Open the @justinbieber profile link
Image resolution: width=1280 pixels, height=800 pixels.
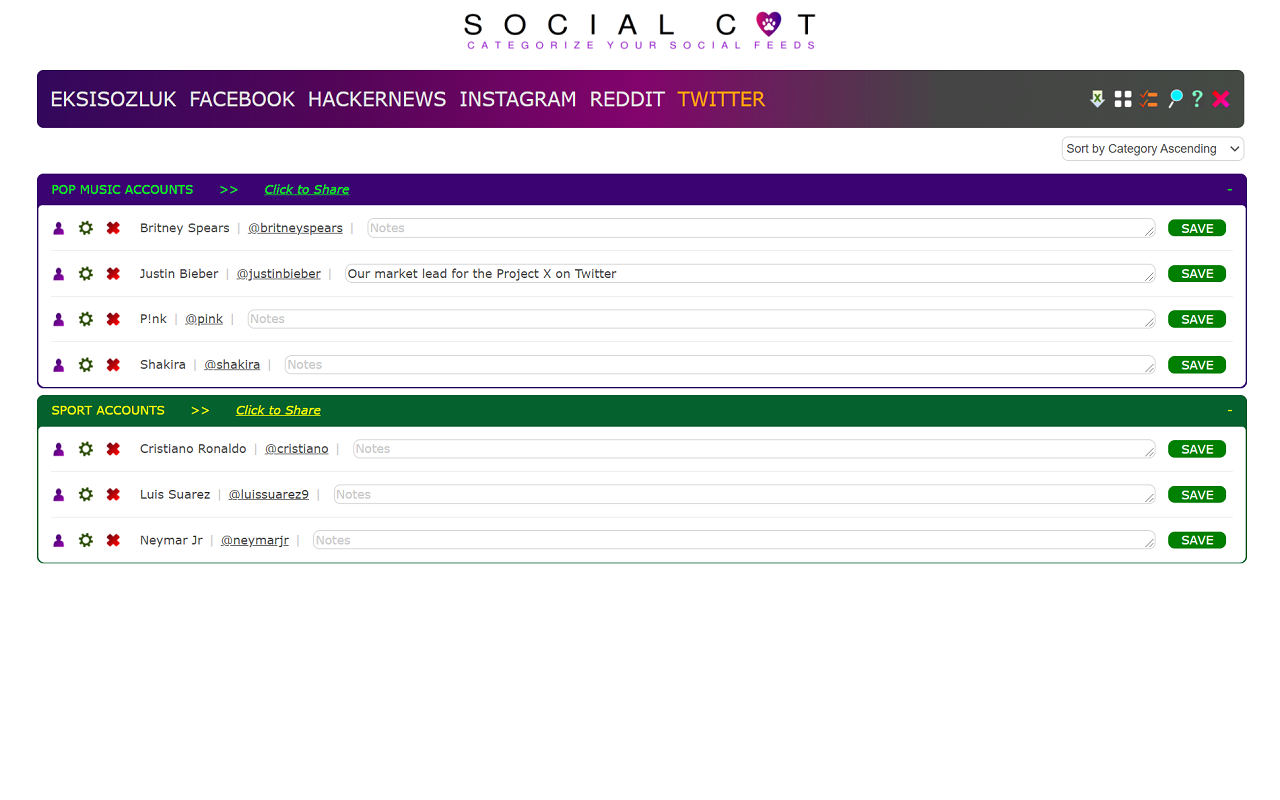[279, 274]
